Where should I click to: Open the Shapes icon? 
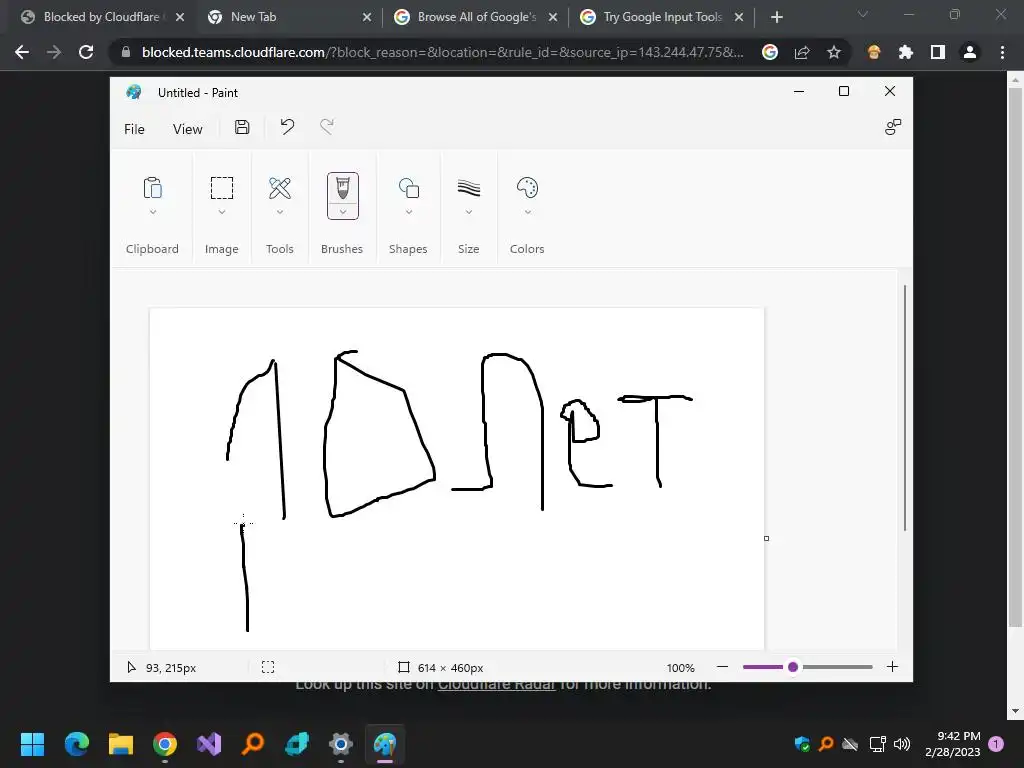409,188
